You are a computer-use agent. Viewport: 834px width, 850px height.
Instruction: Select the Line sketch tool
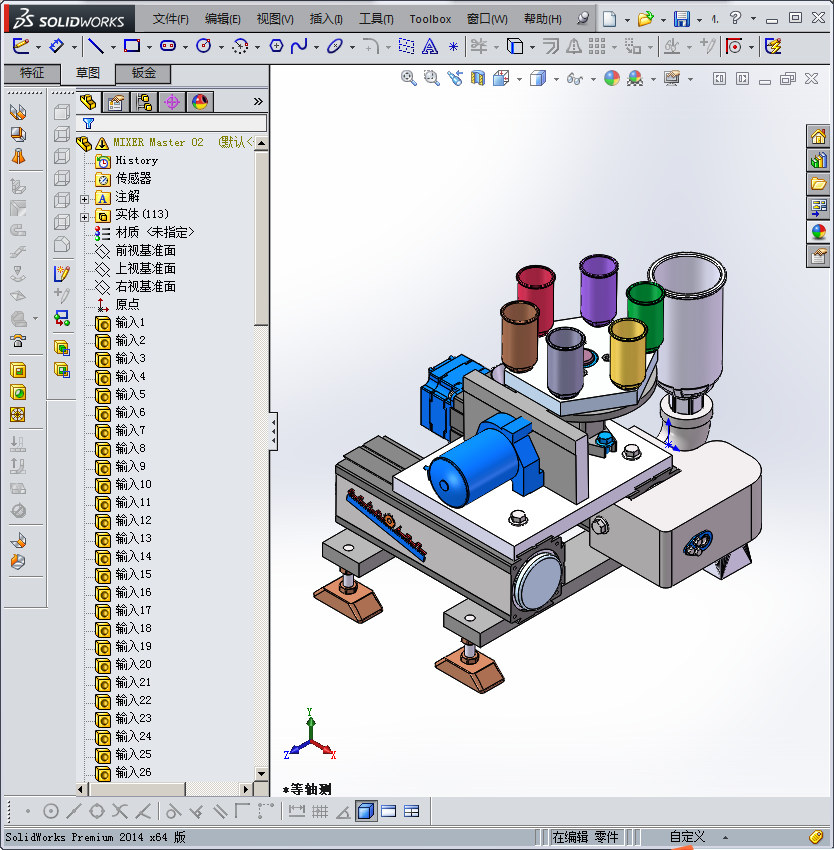click(96, 47)
